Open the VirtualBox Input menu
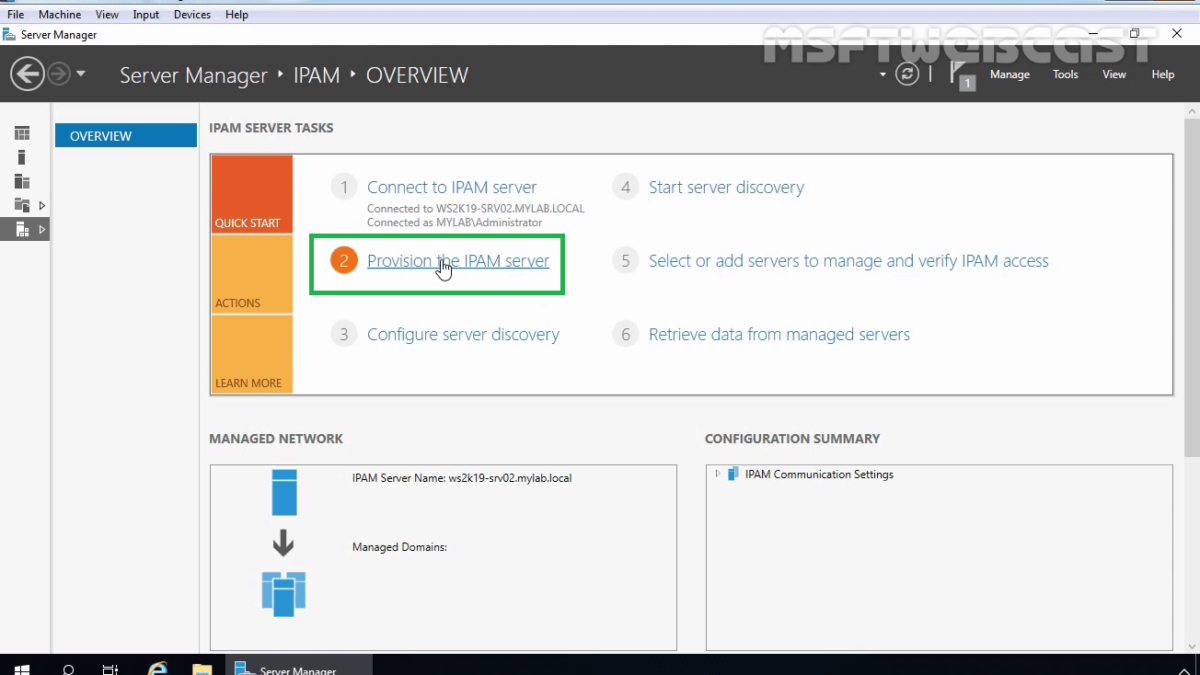This screenshot has width=1200, height=675. [x=146, y=15]
